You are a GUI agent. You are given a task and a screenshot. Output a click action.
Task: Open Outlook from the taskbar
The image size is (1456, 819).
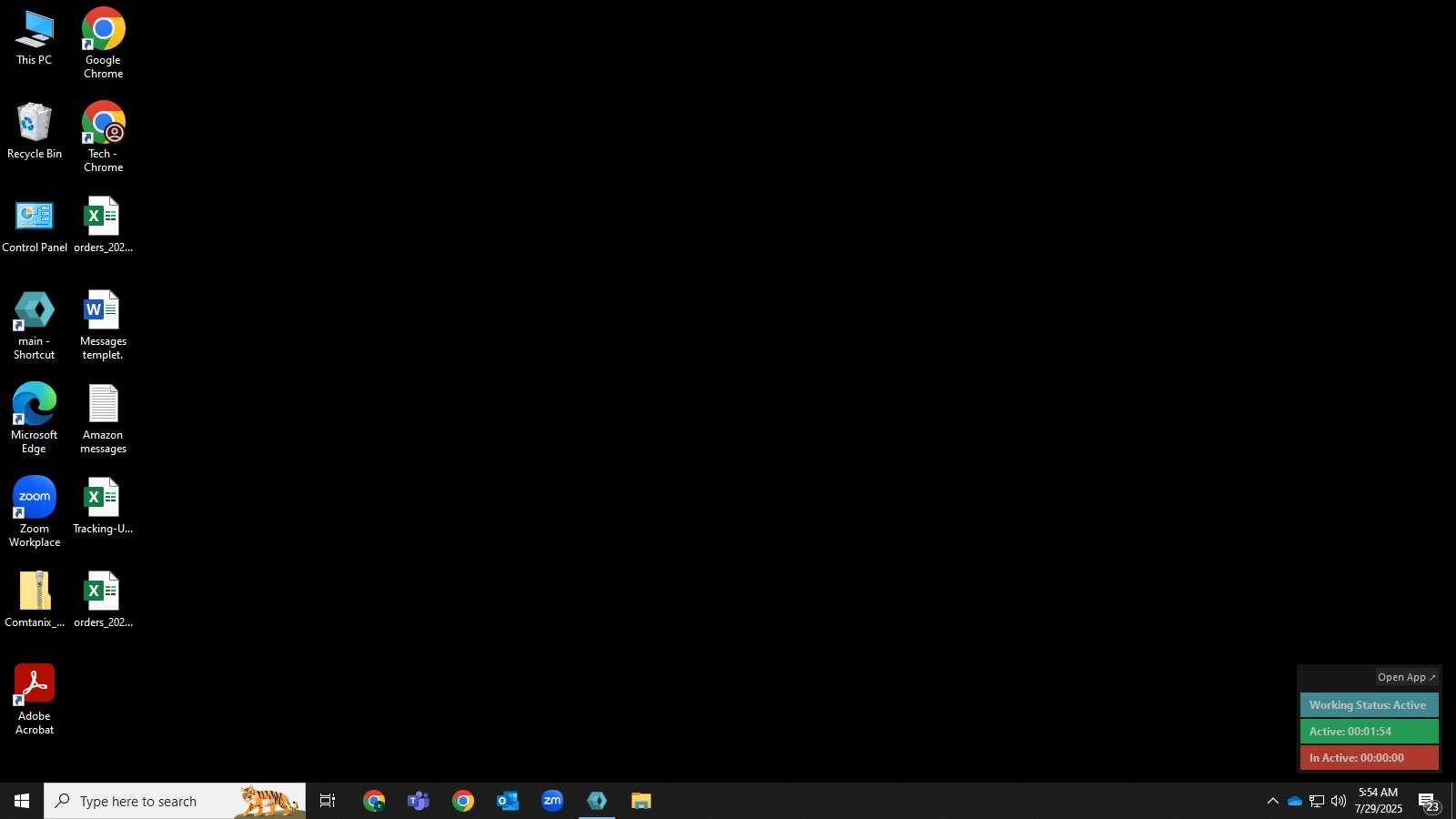point(508,801)
